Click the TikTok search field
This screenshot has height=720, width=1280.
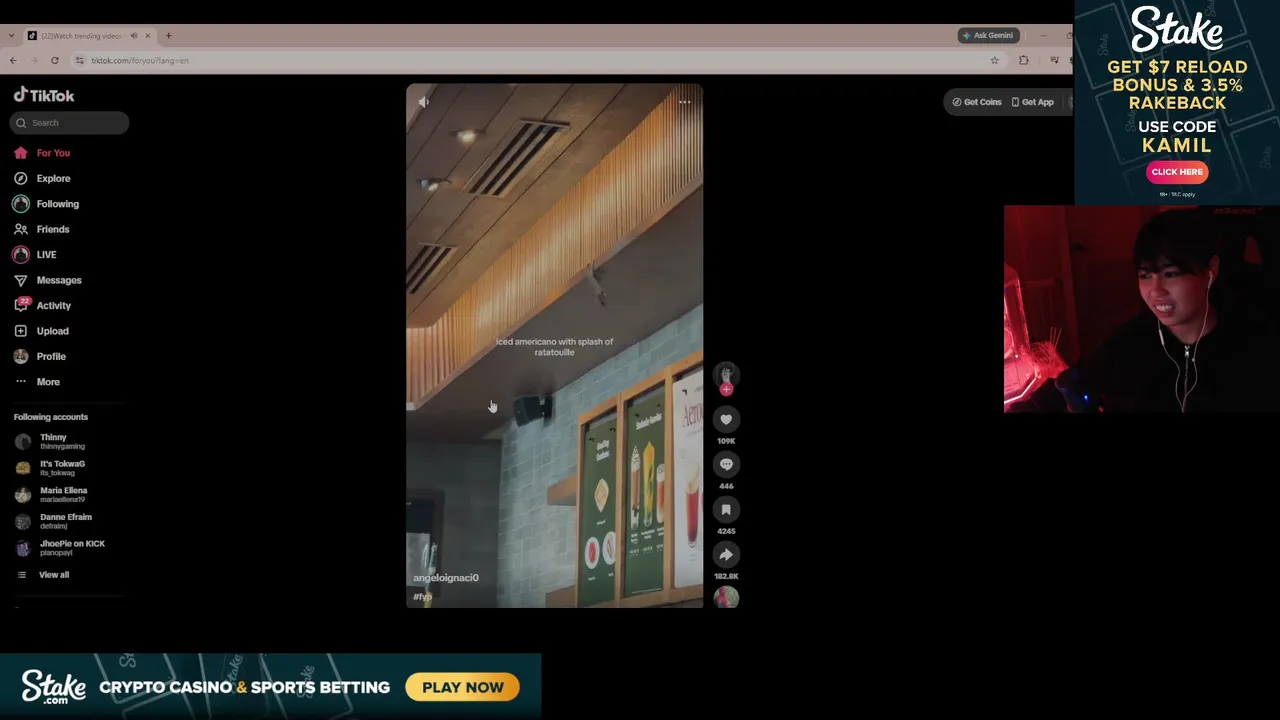70,122
